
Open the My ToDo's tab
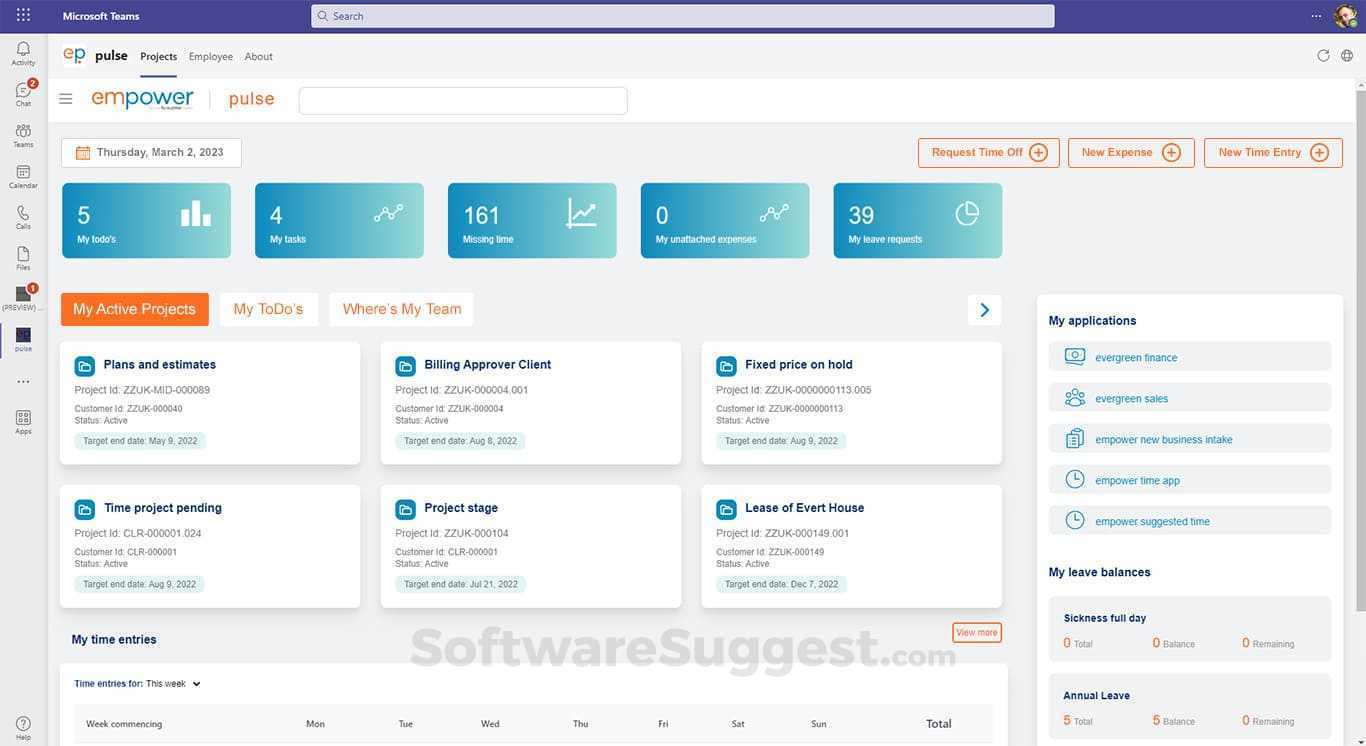[267, 309]
